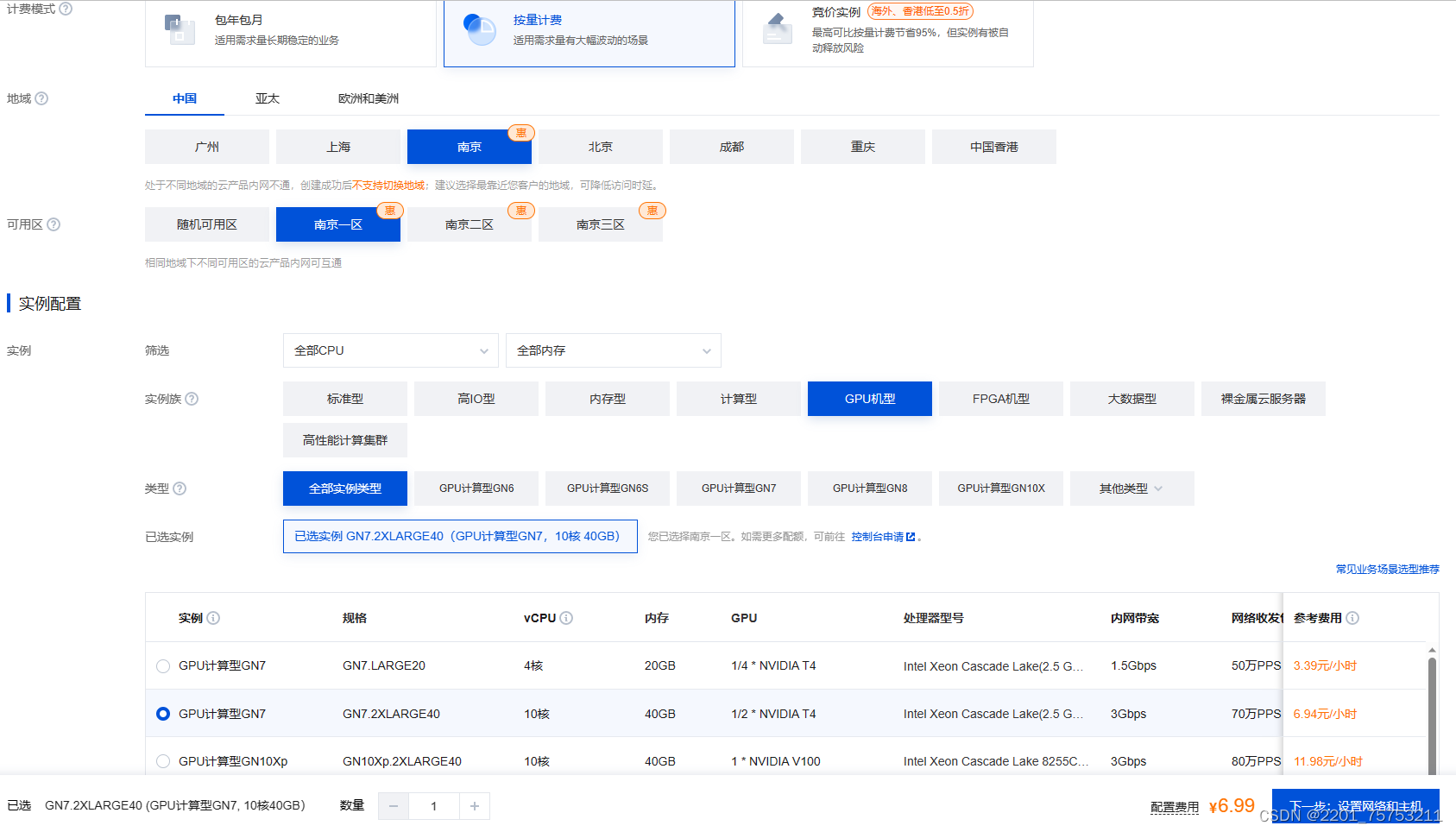Click the info icon beside 参考费用 header
The width and height of the screenshot is (1456, 832).
1352,618
